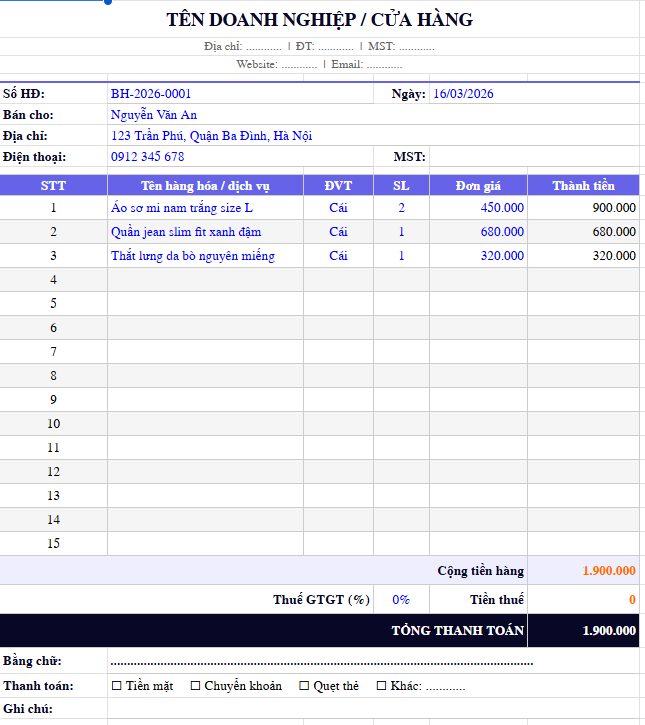Select the invoice number BH-2026-0001 cell
The width and height of the screenshot is (645, 725).
click(x=151, y=94)
